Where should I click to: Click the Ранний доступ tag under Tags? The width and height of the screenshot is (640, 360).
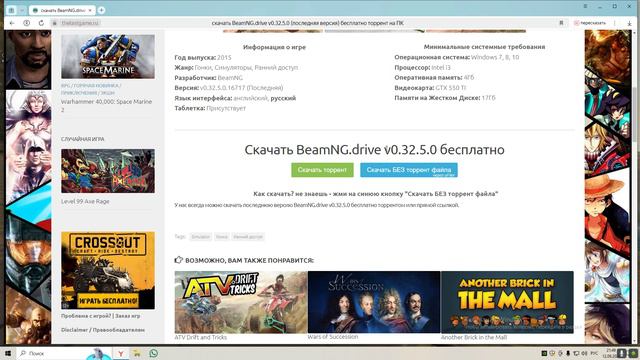coord(248,237)
